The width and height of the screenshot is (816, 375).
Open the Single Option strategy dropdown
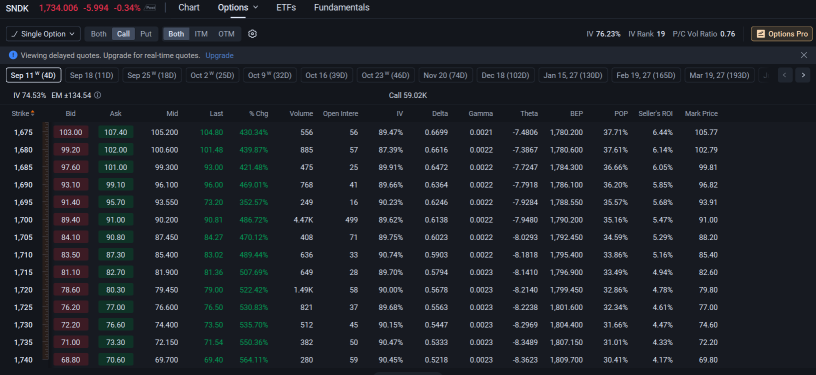[43, 34]
